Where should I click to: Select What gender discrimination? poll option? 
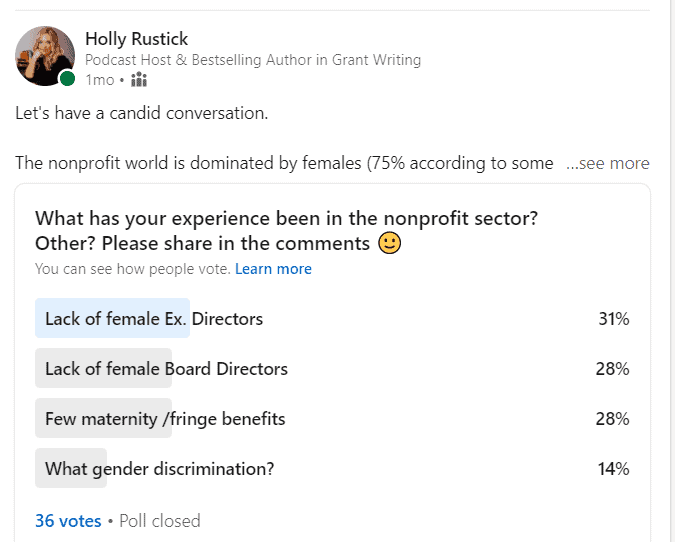coord(332,468)
